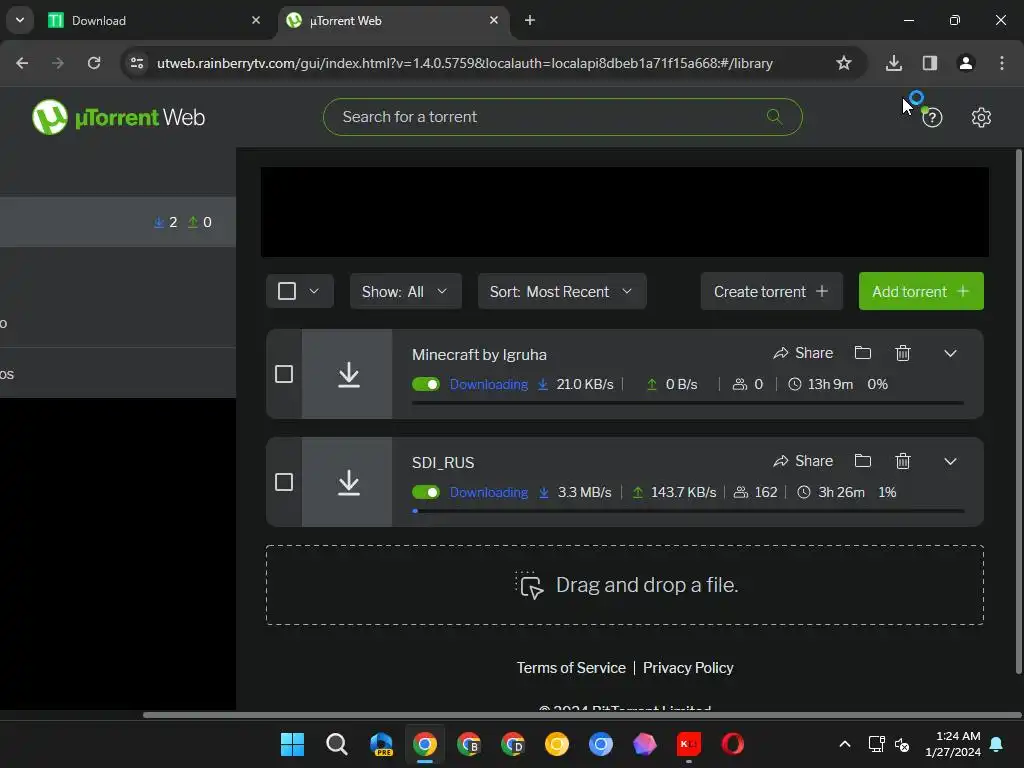The height and width of the screenshot is (768, 1024).
Task: Select SDI_RUS checkbox
Action: tap(283, 482)
